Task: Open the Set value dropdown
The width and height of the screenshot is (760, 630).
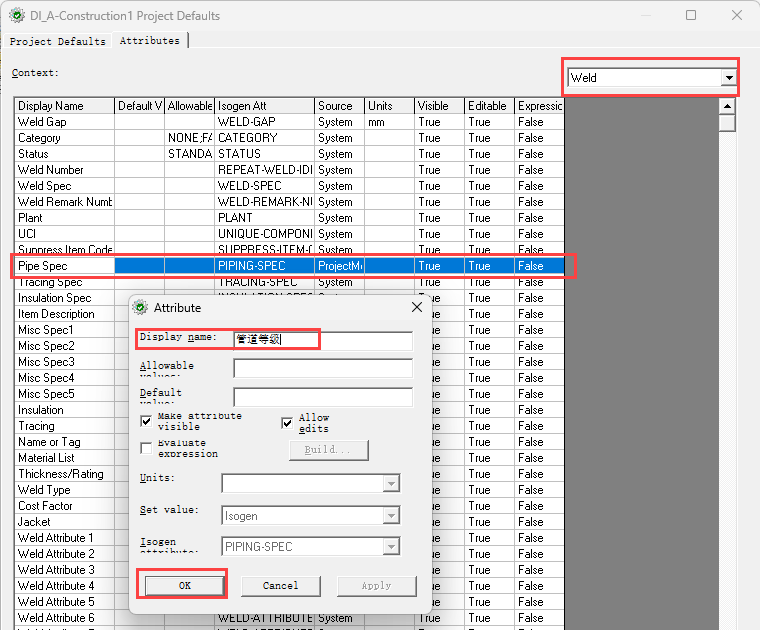Action: (x=391, y=516)
